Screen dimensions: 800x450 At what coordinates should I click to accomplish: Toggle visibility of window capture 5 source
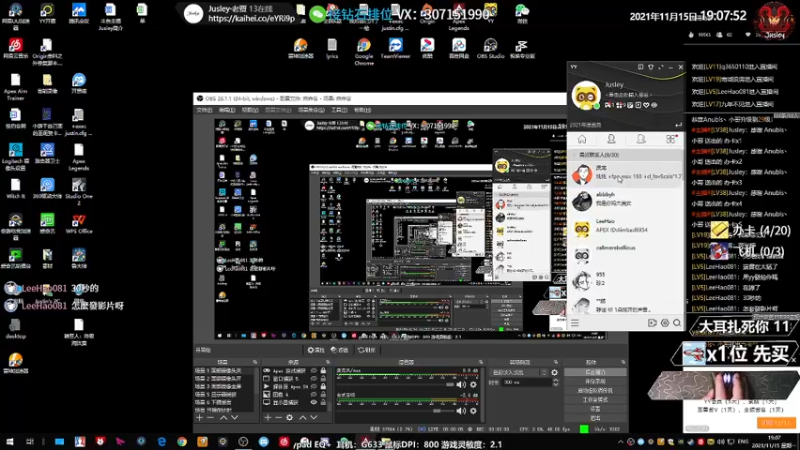pyautogui.click(x=314, y=379)
